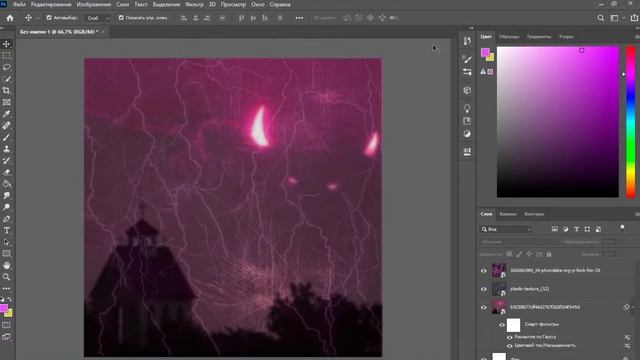Toggle the Auto-Select checkbox
The image size is (640, 360).
point(49,18)
